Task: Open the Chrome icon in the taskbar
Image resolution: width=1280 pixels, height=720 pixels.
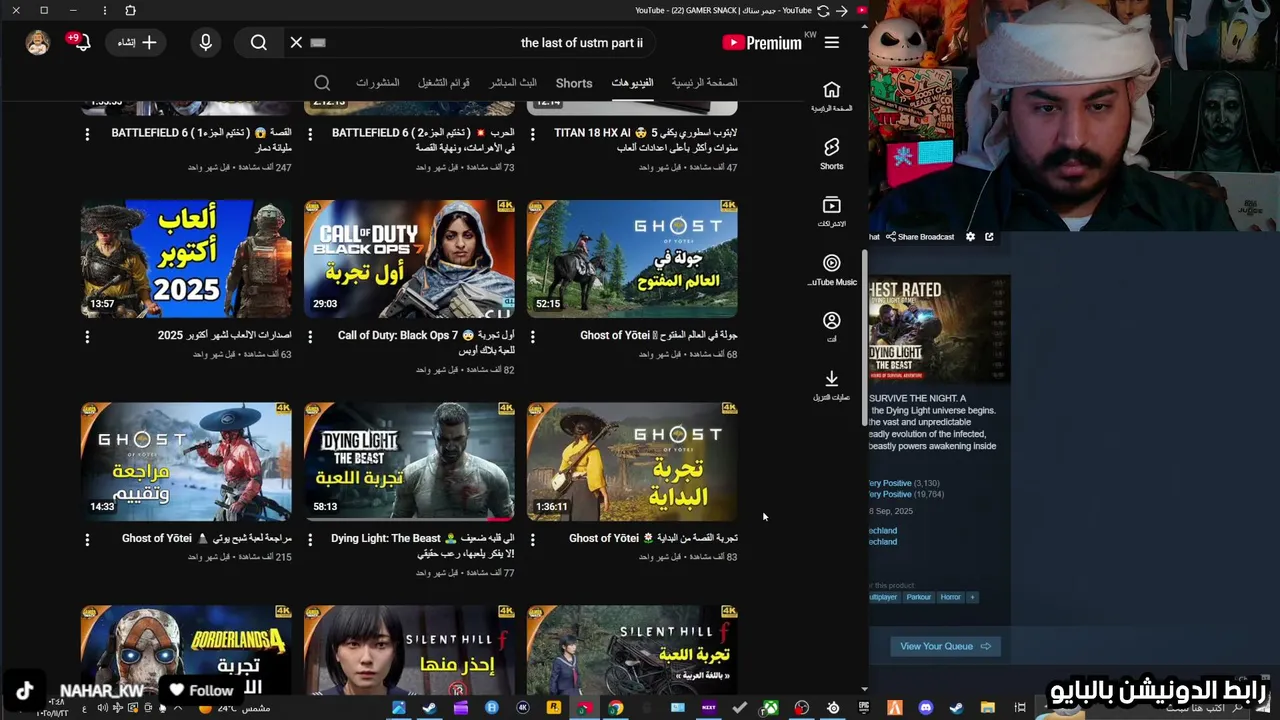Action: pyautogui.click(x=615, y=708)
